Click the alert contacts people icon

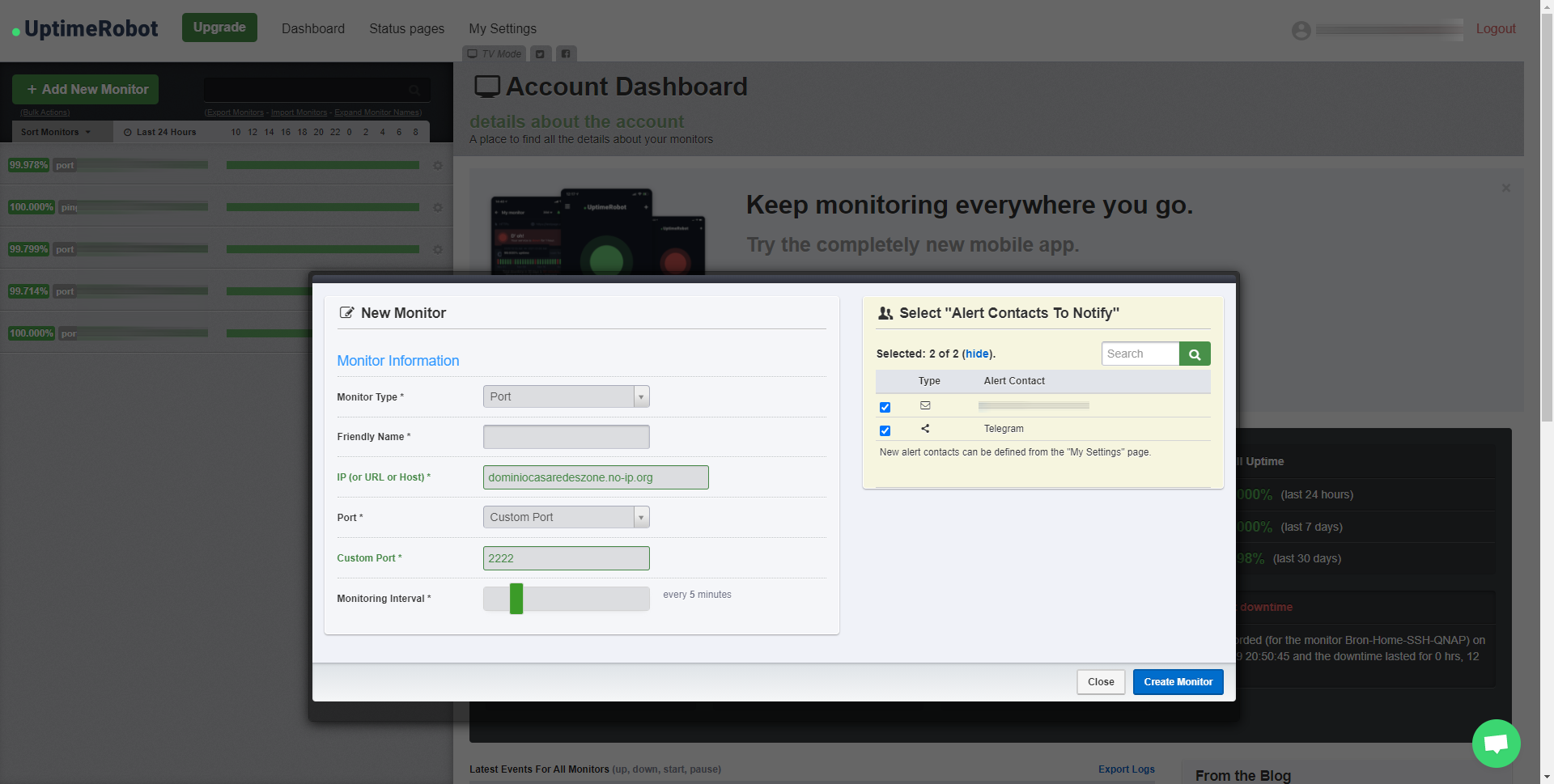[x=885, y=313]
